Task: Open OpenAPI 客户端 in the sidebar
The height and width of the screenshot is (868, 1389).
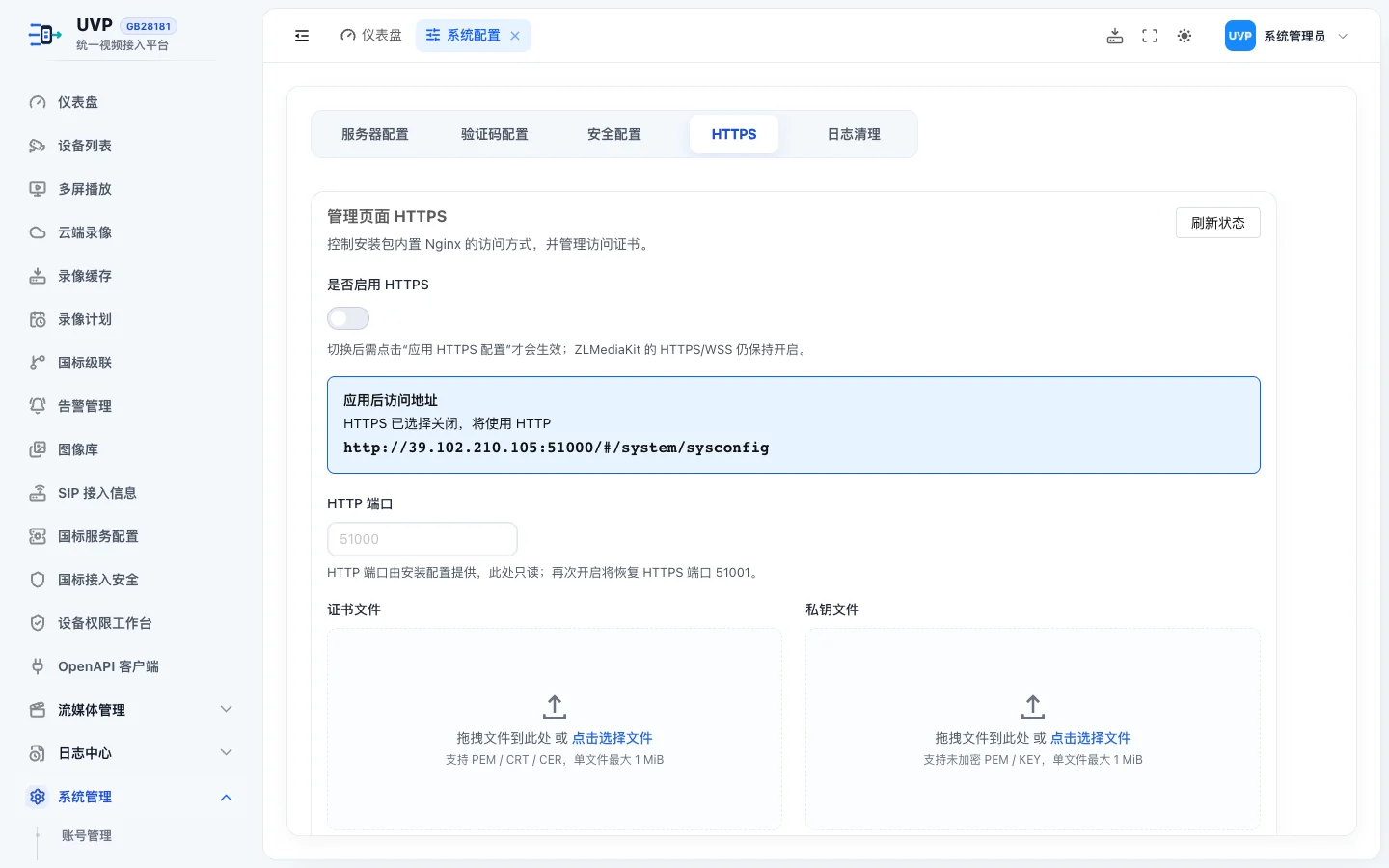Action: point(131,666)
